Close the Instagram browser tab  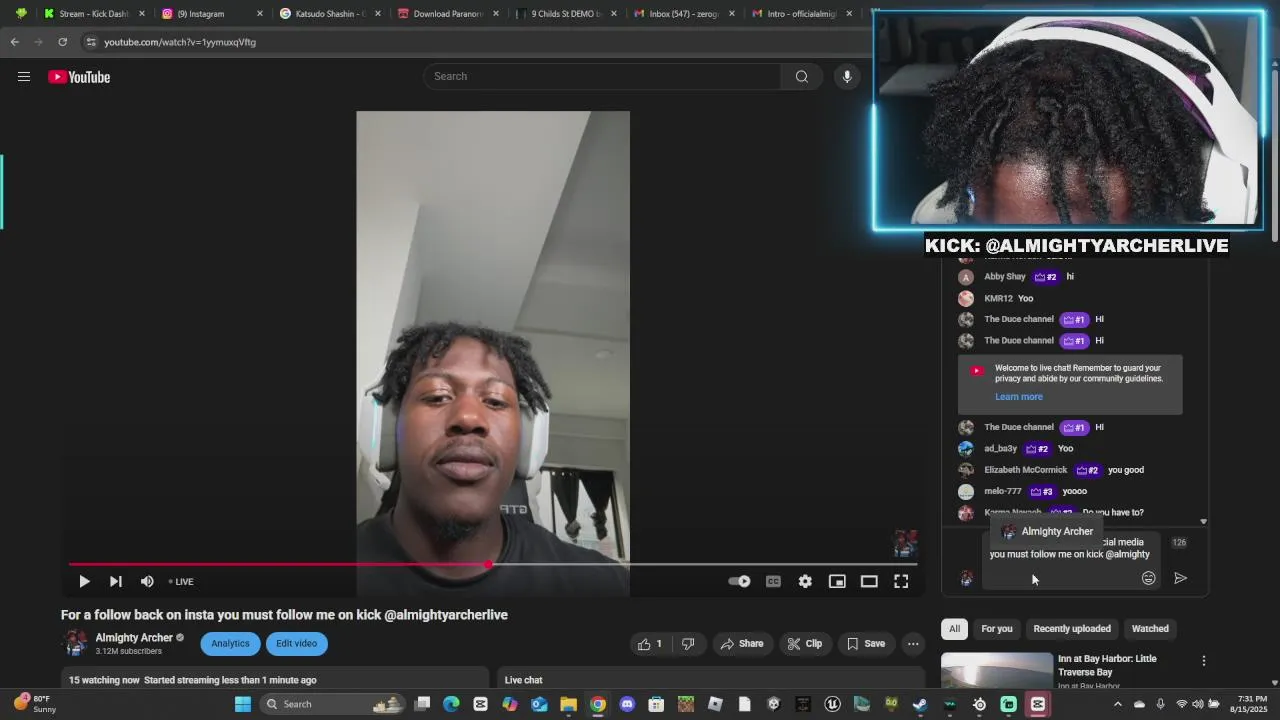point(260,14)
